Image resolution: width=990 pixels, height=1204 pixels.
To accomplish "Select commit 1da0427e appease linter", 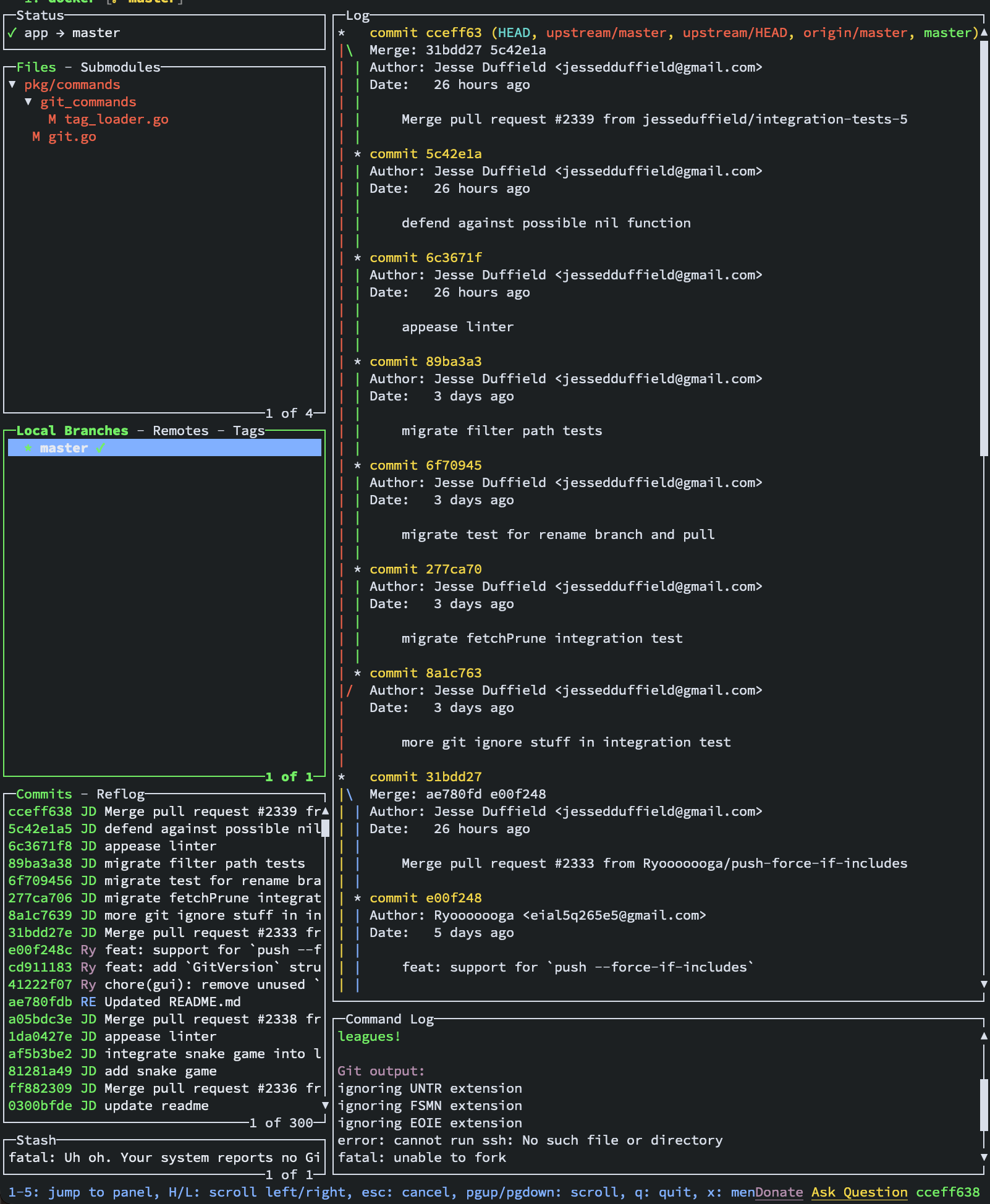I will click(164, 1037).
